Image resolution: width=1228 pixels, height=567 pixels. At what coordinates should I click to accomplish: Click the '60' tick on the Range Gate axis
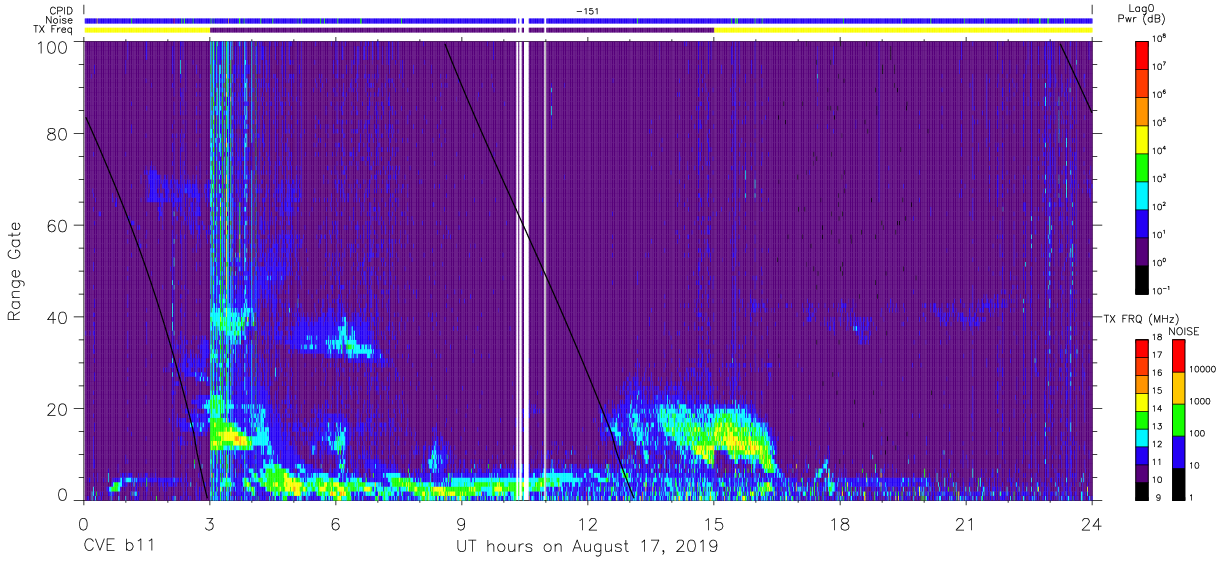pyautogui.click(x=58, y=226)
